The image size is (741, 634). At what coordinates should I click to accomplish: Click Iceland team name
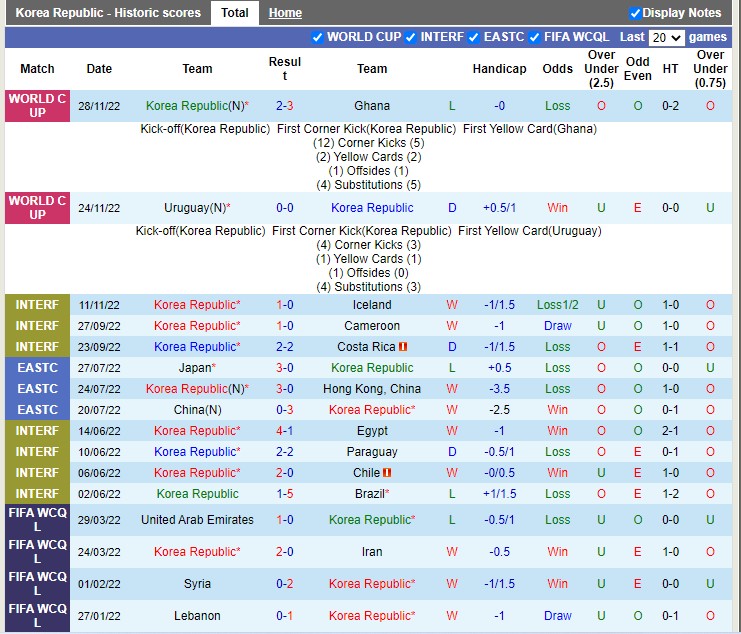(372, 305)
